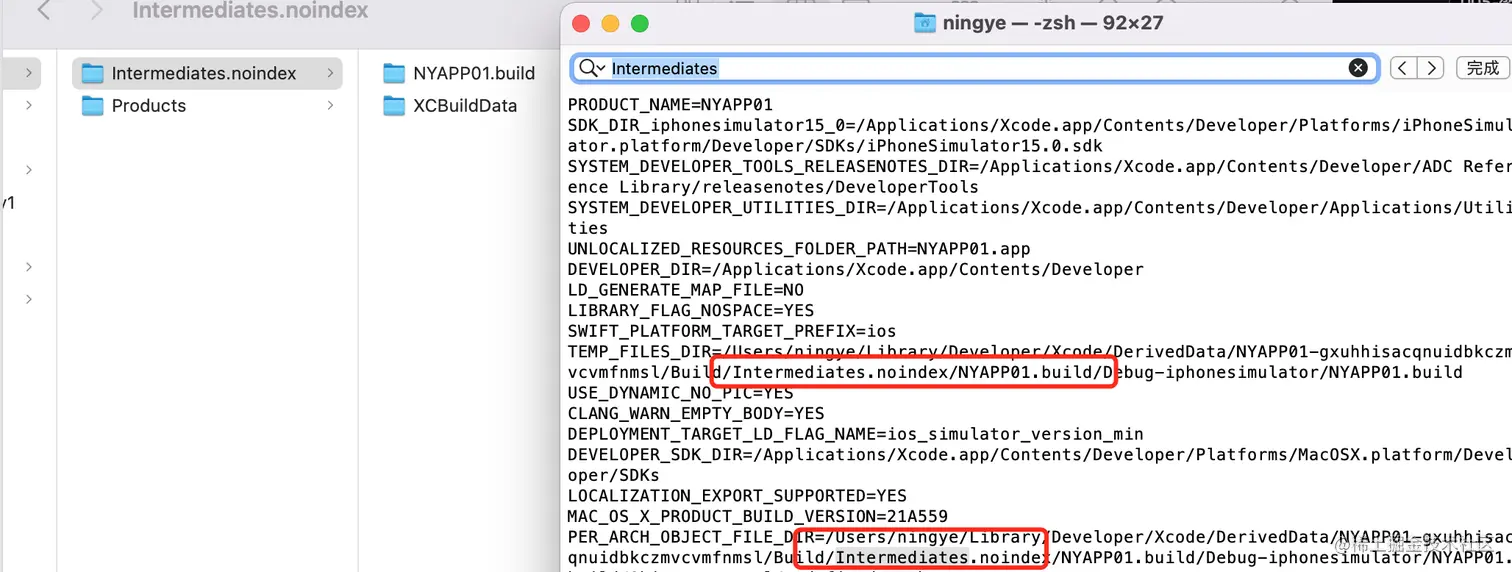Click the PRODUCT_NAME=NYAPP01 line

tap(670, 104)
